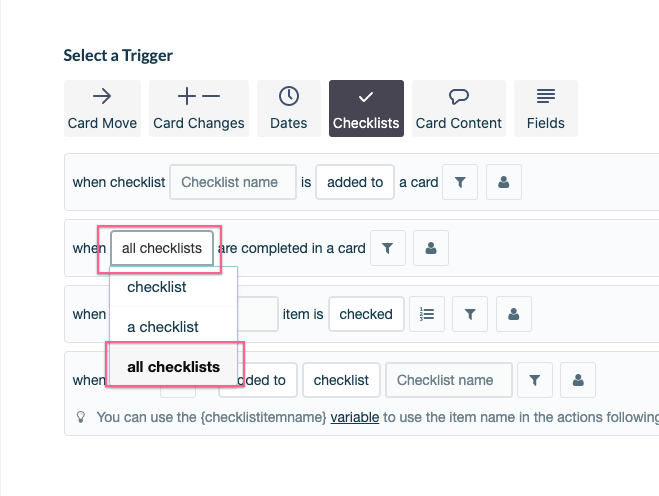The height and width of the screenshot is (496, 659).
Task: Click the top 'Checklist name' input field
Action: [x=233, y=182]
